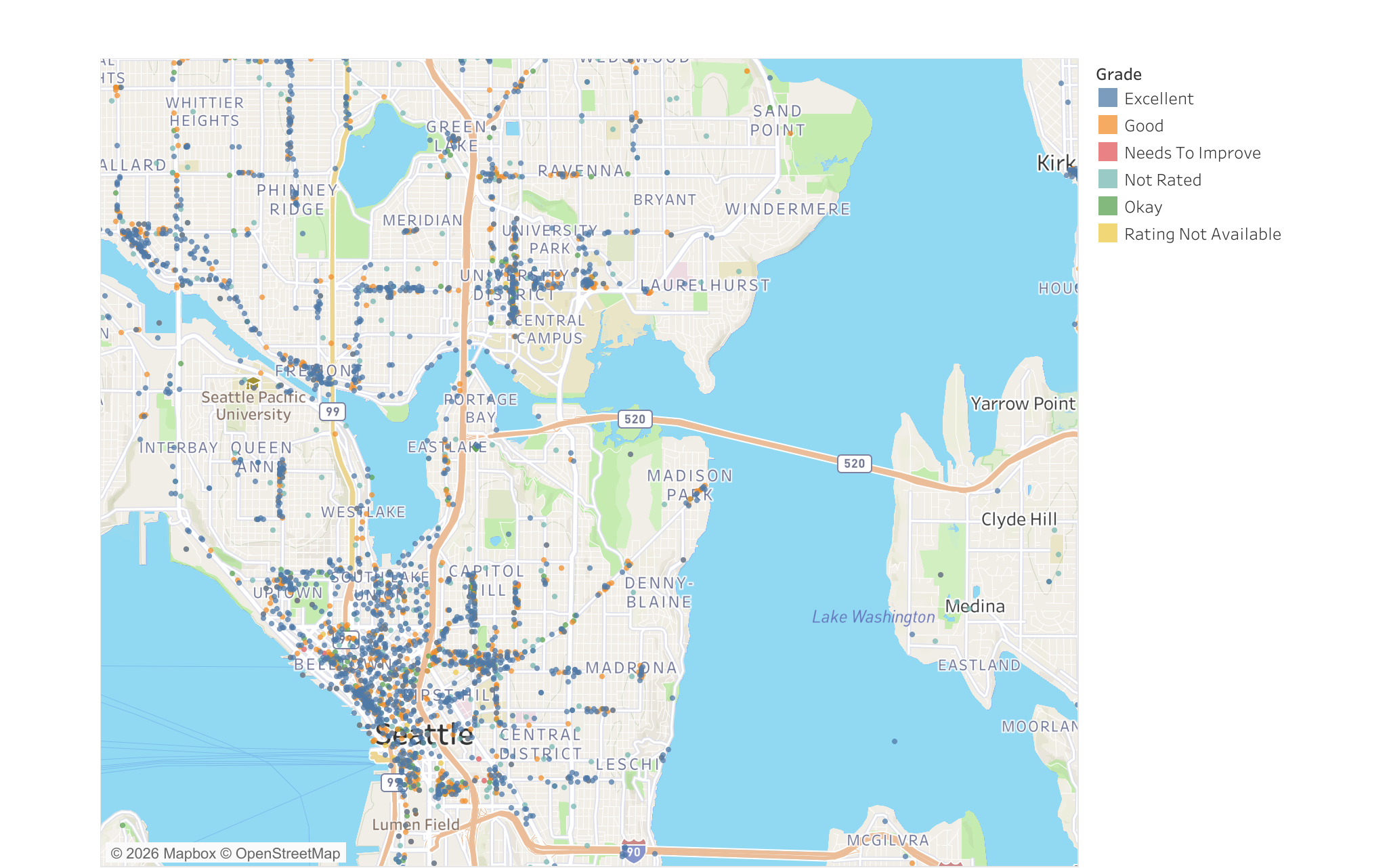This screenshot has height=868, width=1389.
Task: Click the route 99 shield near Fremont
Action: pyautogui.click(x=333, y=412)
